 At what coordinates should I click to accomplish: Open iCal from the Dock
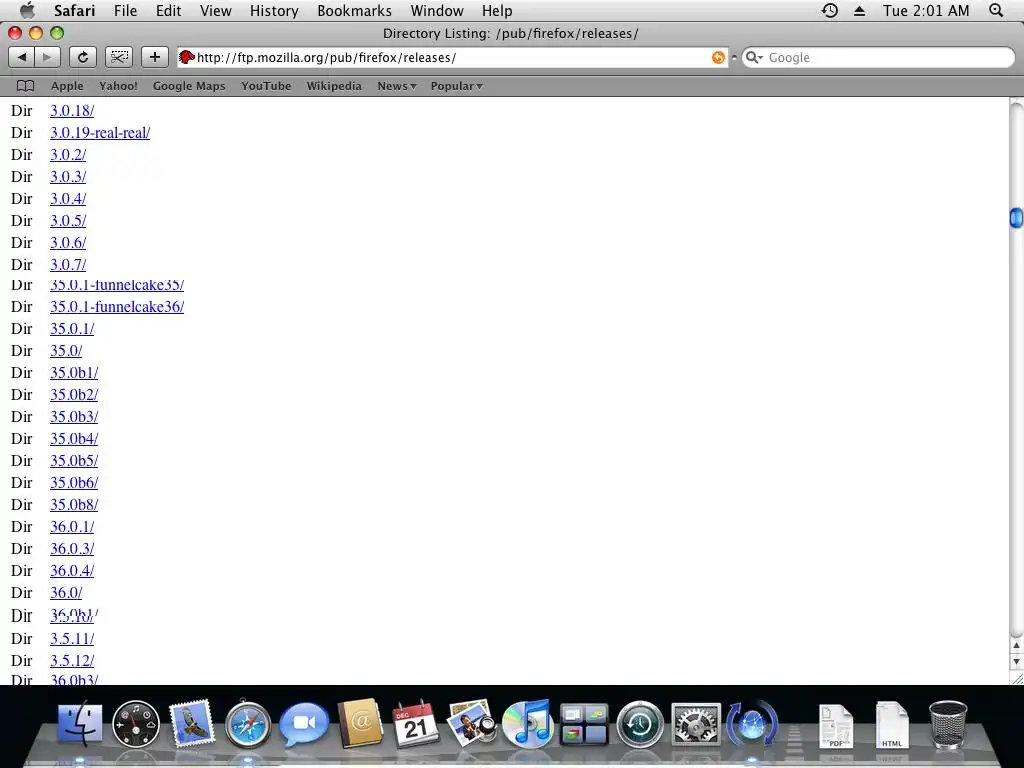[x=416, y=724]
